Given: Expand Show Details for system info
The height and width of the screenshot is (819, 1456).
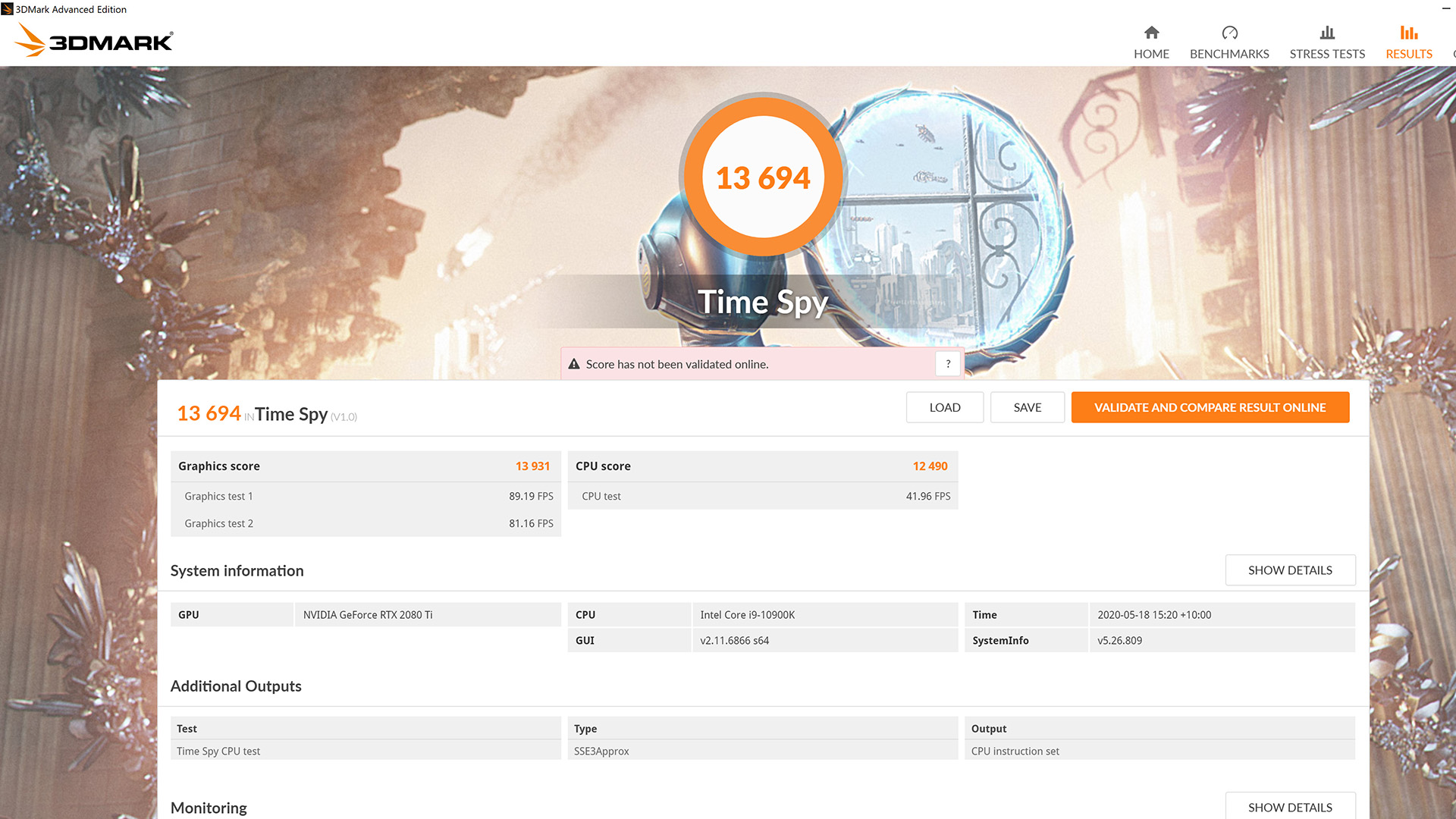Looking at the screenshot, I should pyautogui.click(x=1290, y=570).
